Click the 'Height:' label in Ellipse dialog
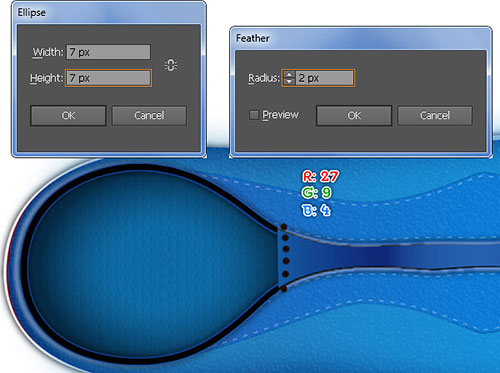The image size is (500, 373). [47, 78]
